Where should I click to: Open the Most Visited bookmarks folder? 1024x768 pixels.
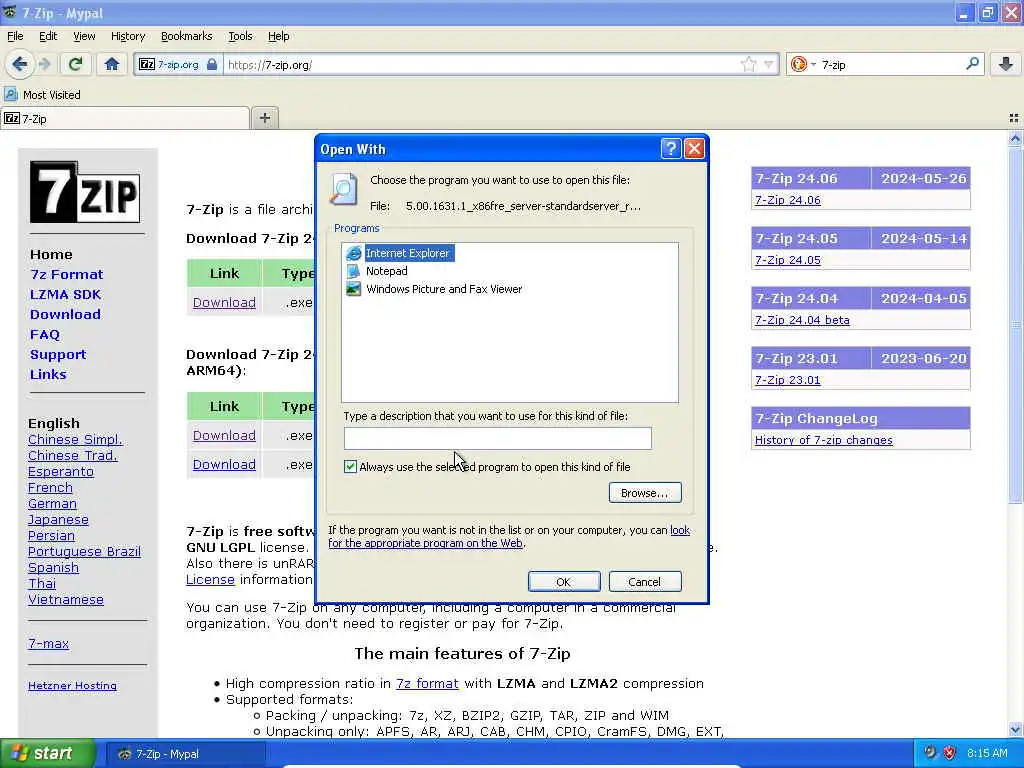43,95
